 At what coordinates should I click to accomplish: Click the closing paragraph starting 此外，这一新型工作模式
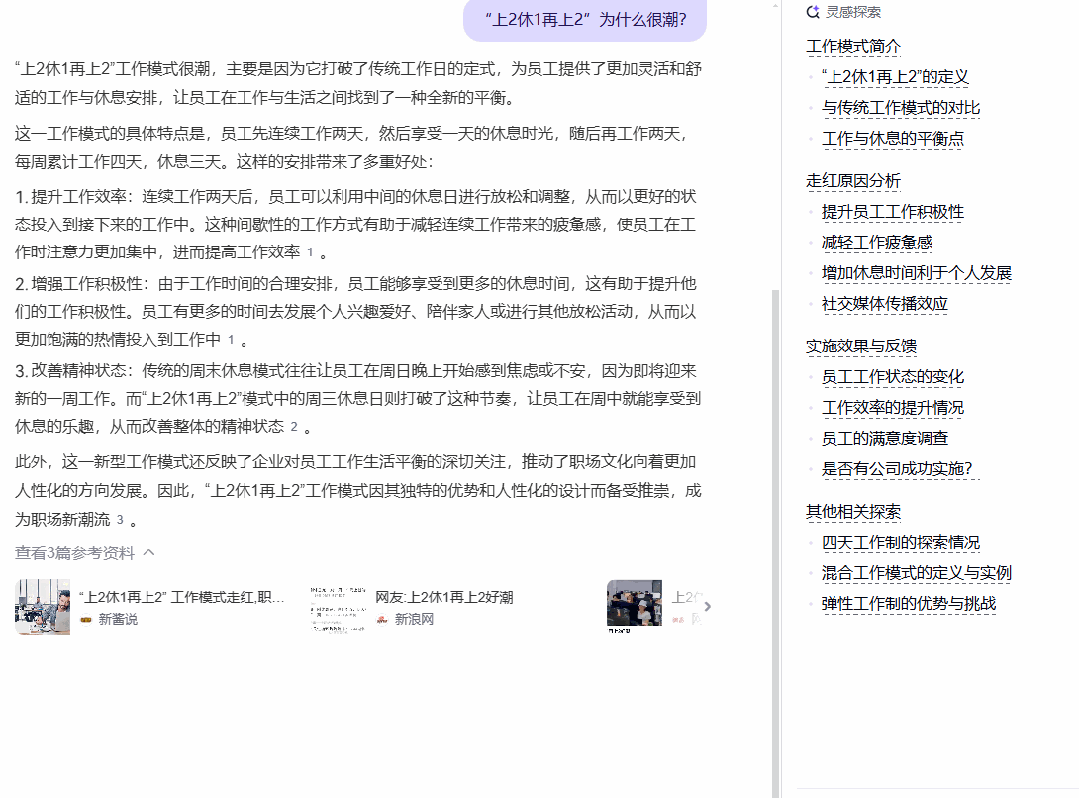pos(359,490)
